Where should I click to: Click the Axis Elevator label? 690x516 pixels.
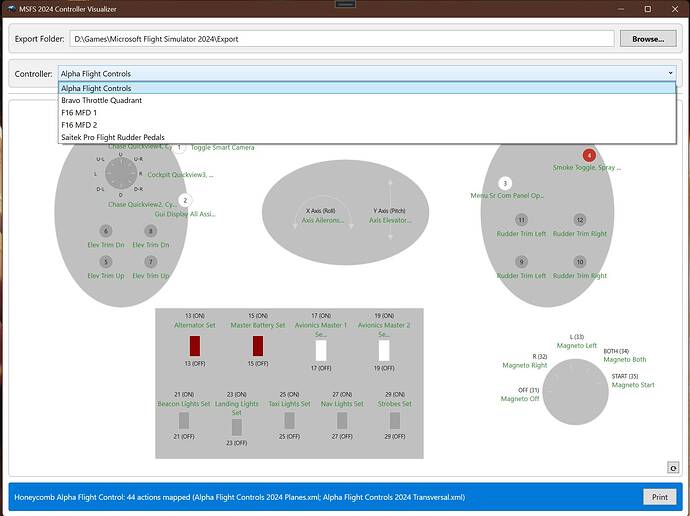[390, 220]
